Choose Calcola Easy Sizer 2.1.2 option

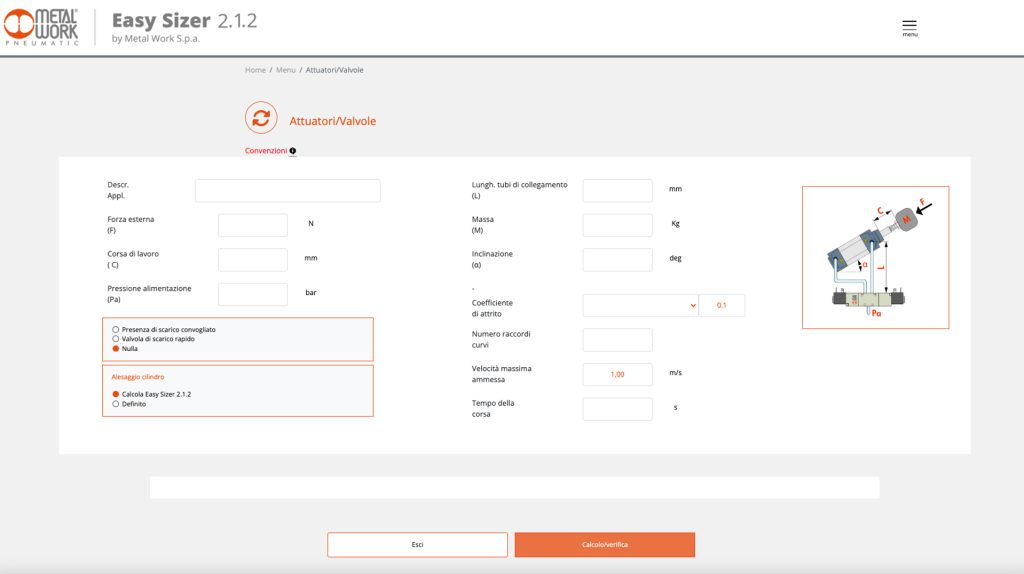pyautogui.click(x=116, y=394)
